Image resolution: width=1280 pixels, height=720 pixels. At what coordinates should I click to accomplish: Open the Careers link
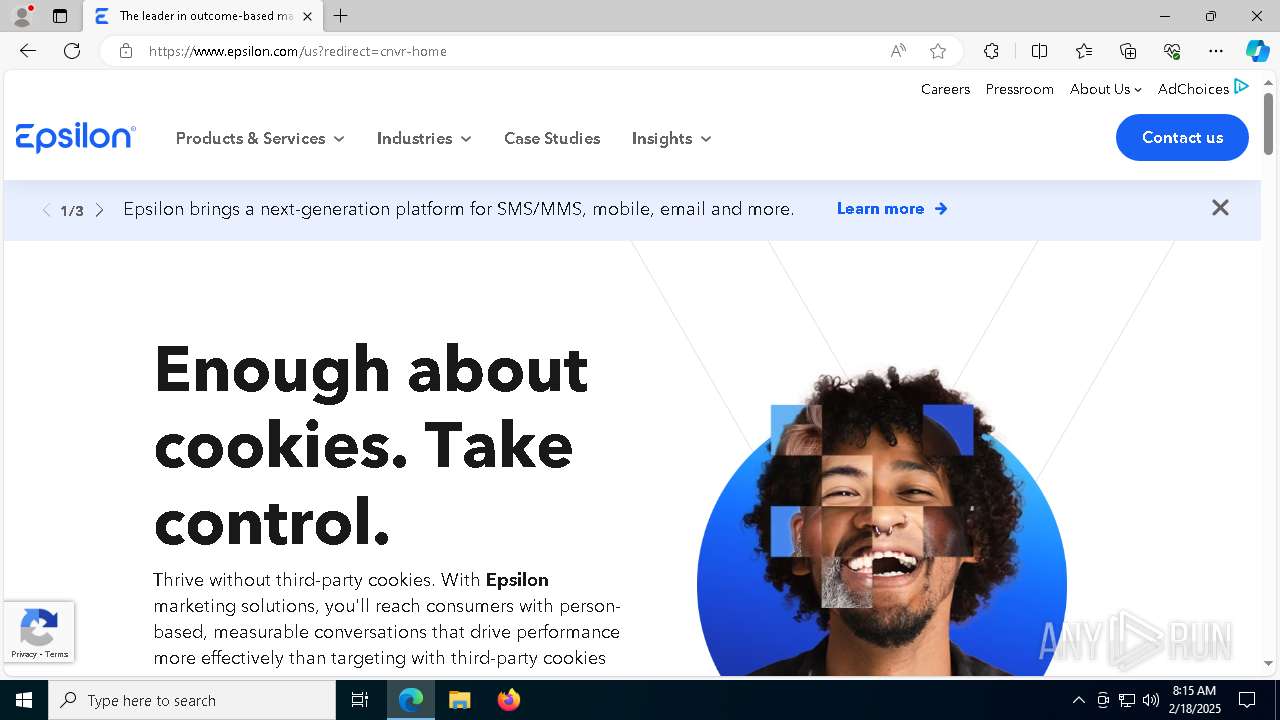click(x=945, y=89)
